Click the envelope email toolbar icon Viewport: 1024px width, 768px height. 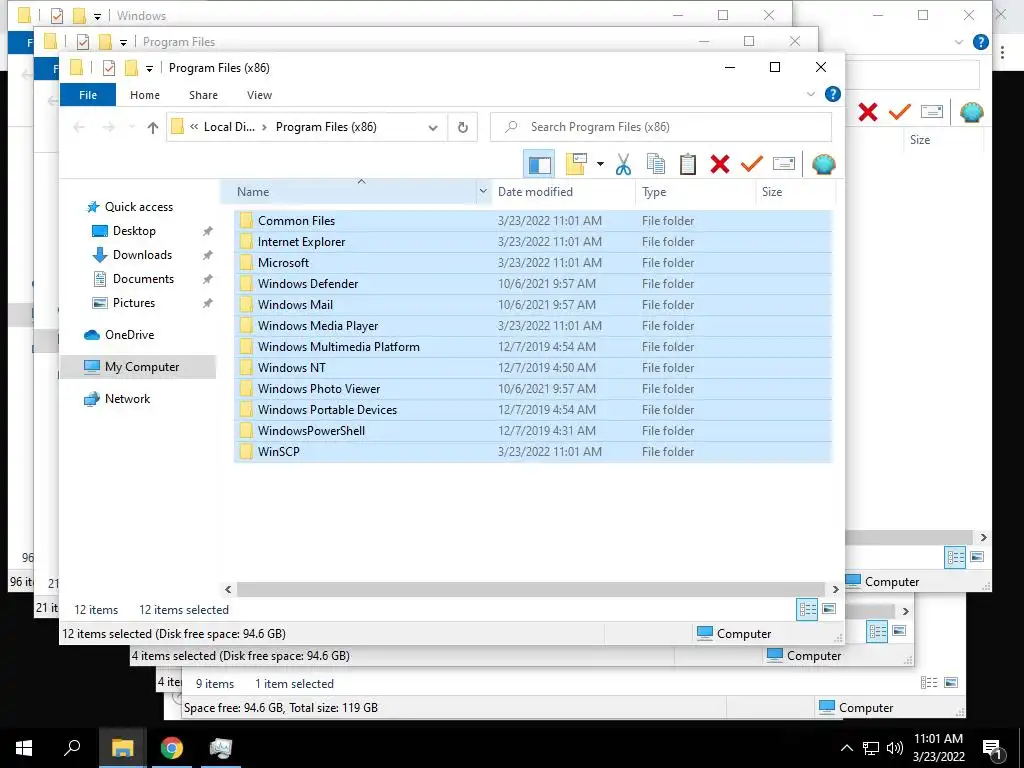click(x=784, y=164)
